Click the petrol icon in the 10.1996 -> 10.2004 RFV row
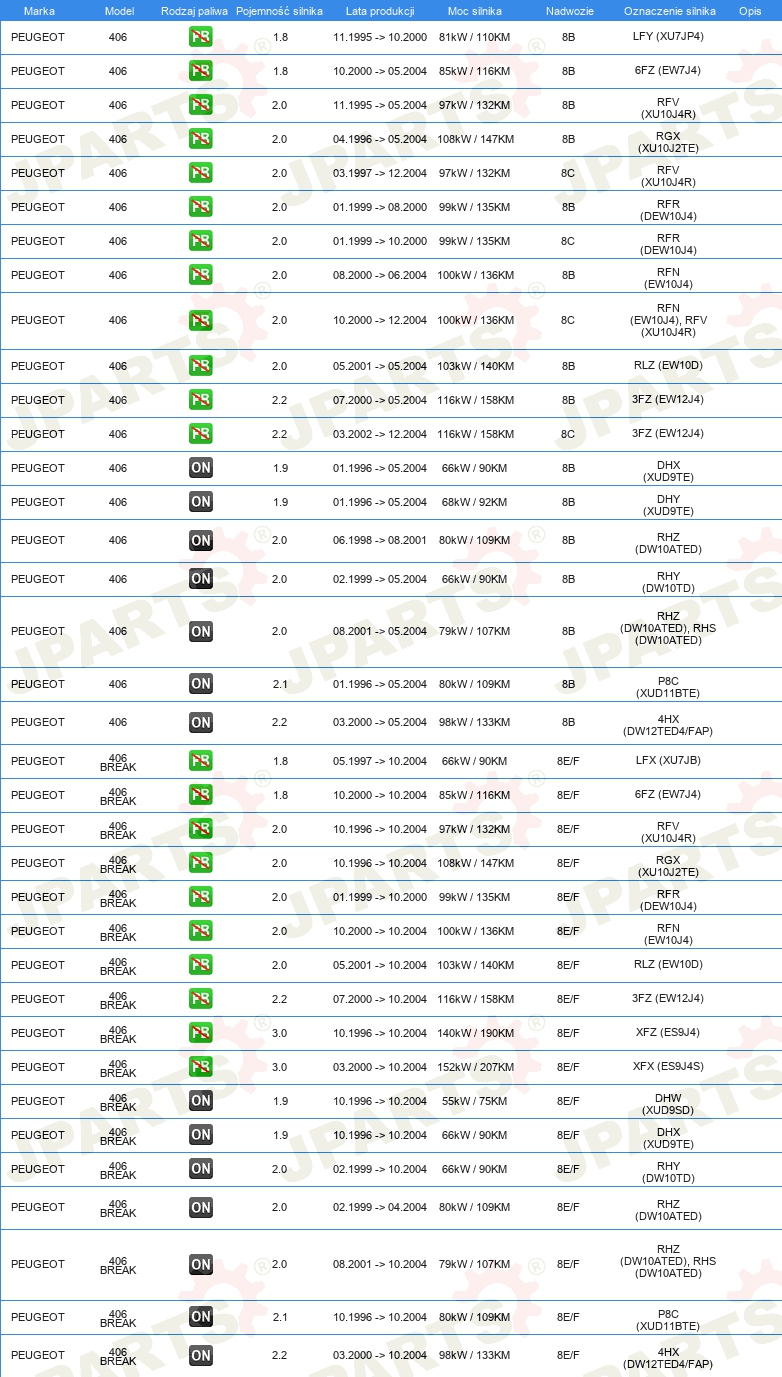This screenshot has width=782, height=1377. tap(200, 829)
